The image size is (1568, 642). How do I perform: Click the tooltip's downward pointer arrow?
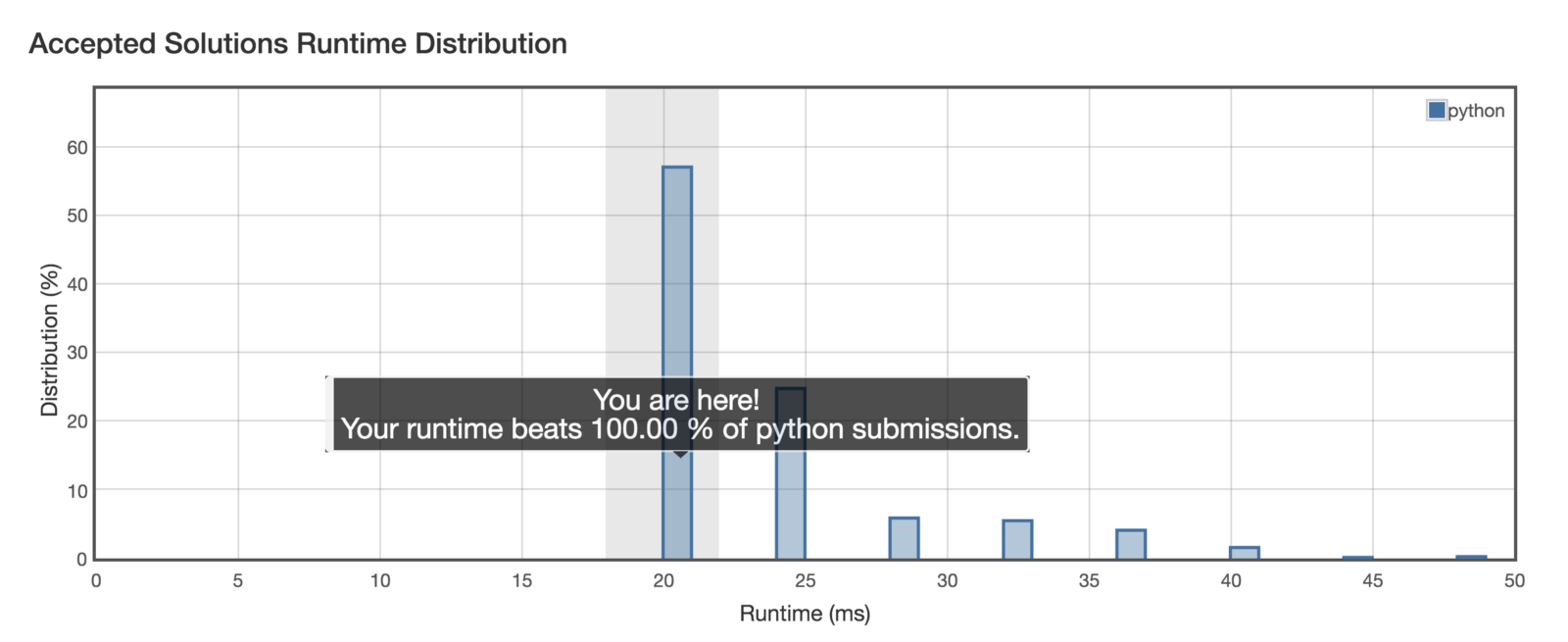680,455
